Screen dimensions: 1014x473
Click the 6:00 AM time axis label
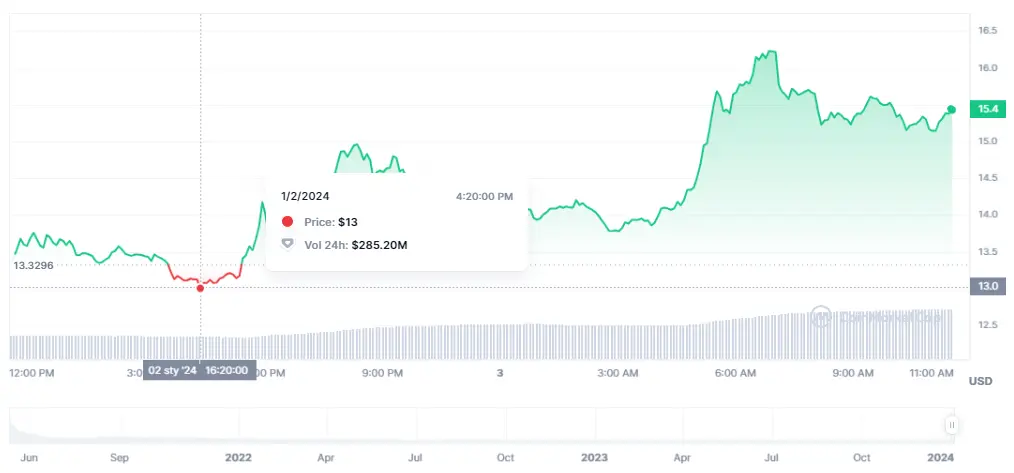pos(735,373)
